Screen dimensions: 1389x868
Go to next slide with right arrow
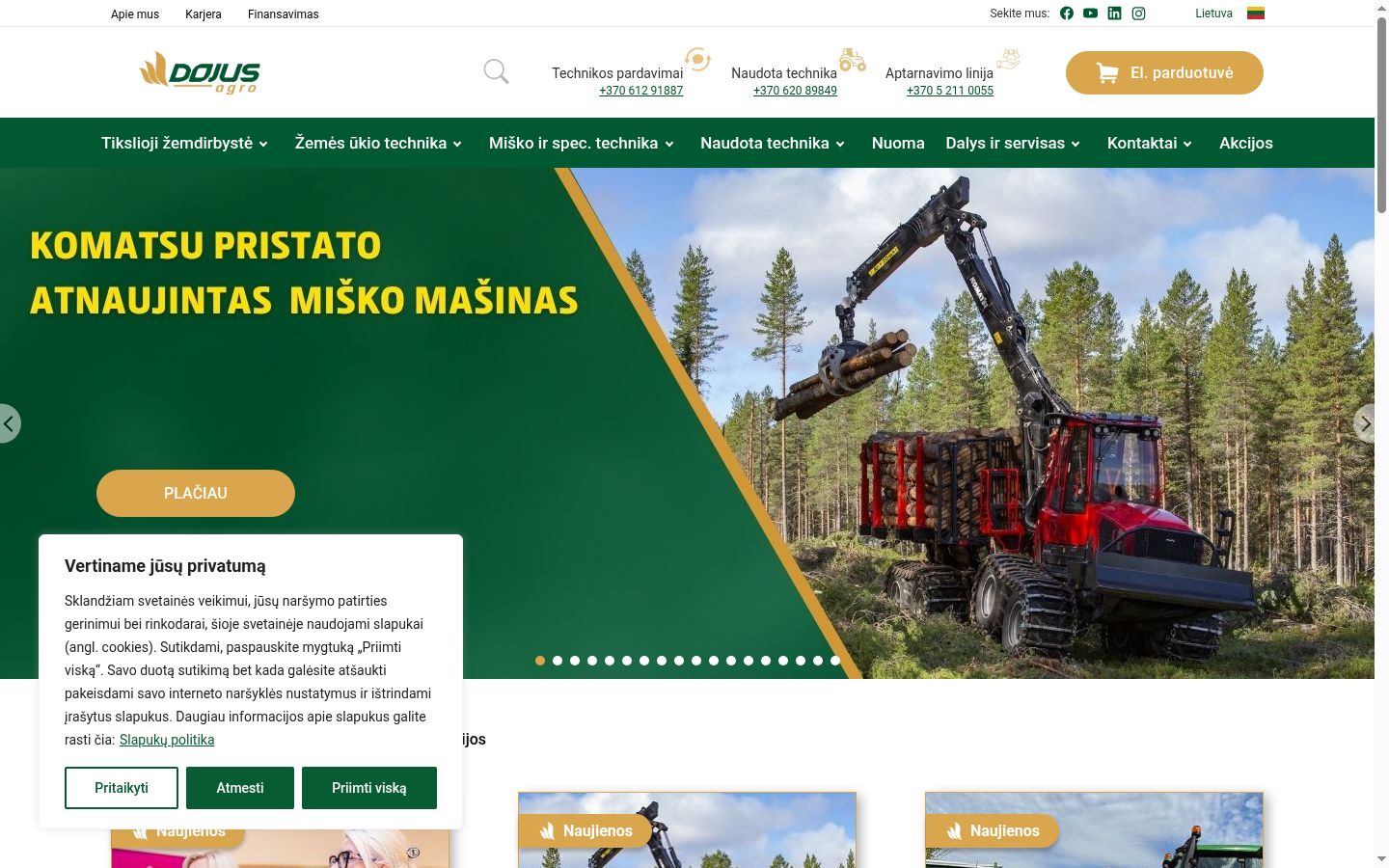(1364, 423)
